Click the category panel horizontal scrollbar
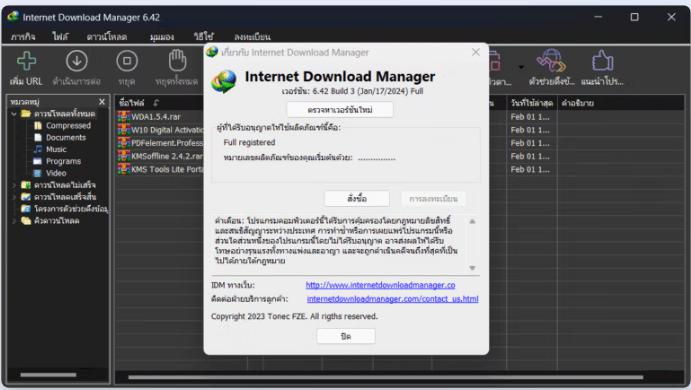 (x=48, y=375)
